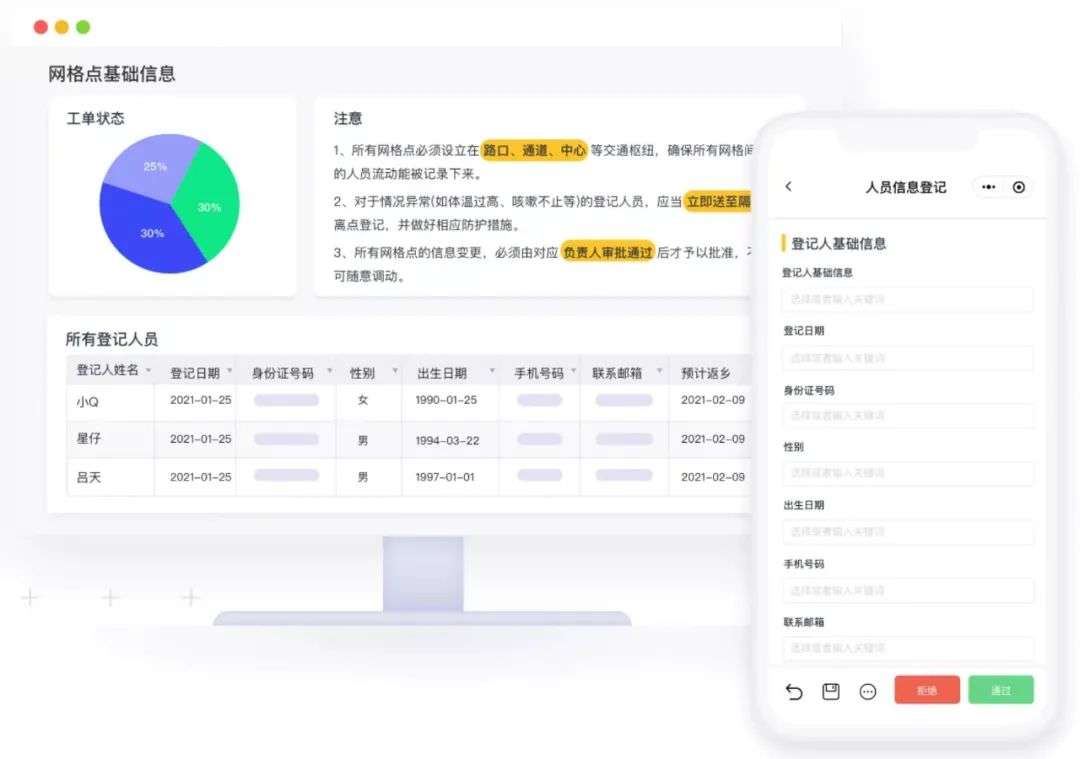Screen dimensions: 1080x759
Task: Open the 身份证号码 column filter arrow
Action: [329, 371]
